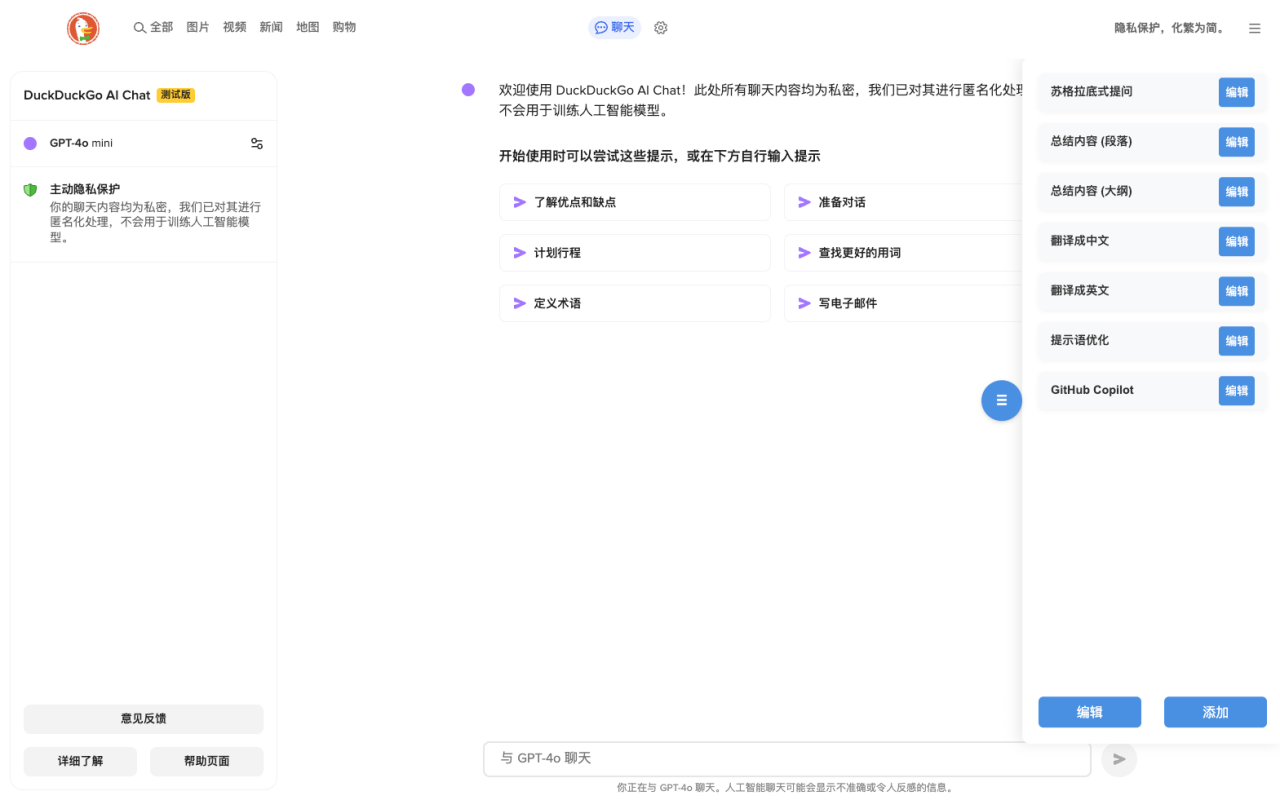Click the DuckDuckGo logo icon
The height and width of the screenshot is (800, 1280).
83,28
